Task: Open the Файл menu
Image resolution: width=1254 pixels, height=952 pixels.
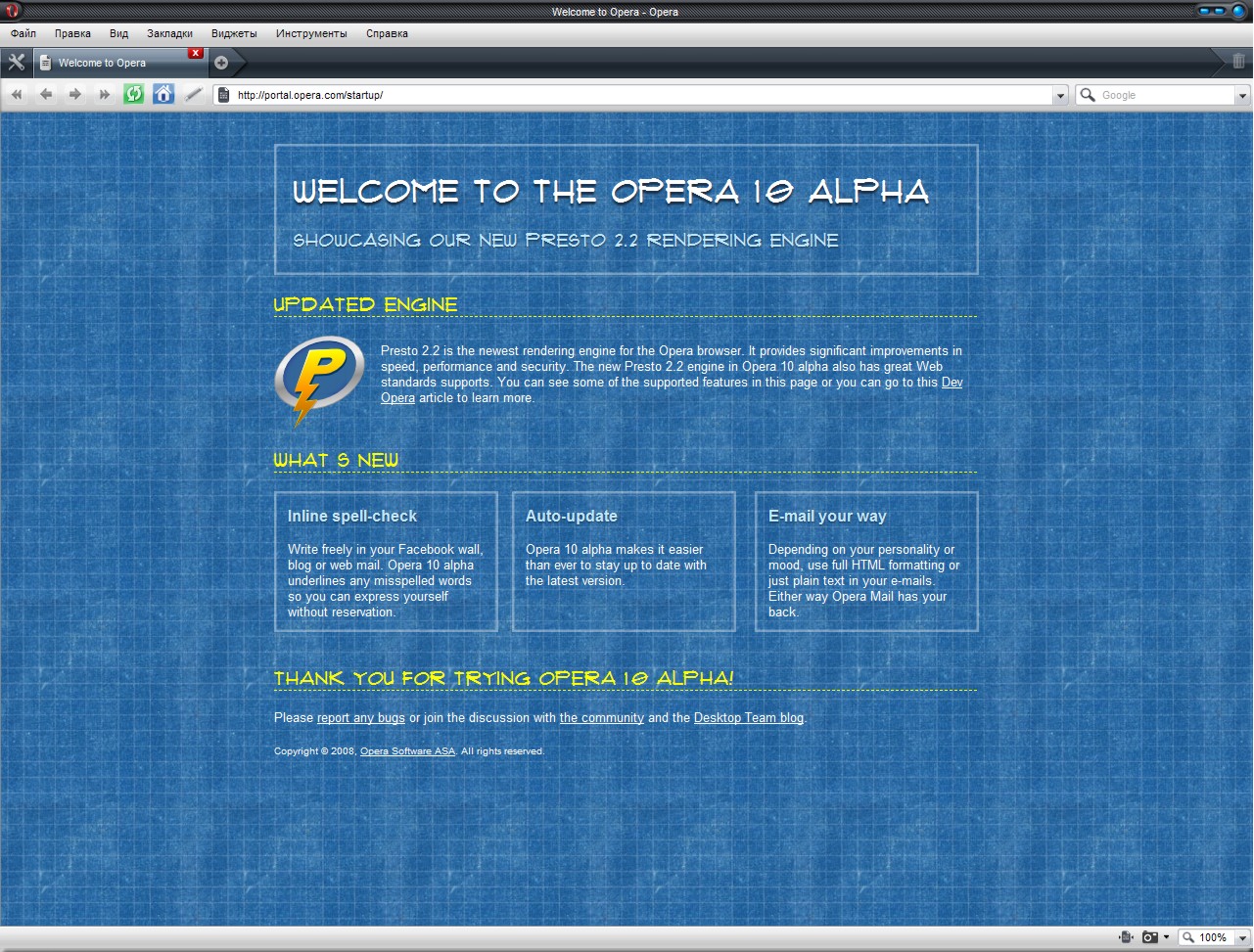Action: click(x=23, y=33)
